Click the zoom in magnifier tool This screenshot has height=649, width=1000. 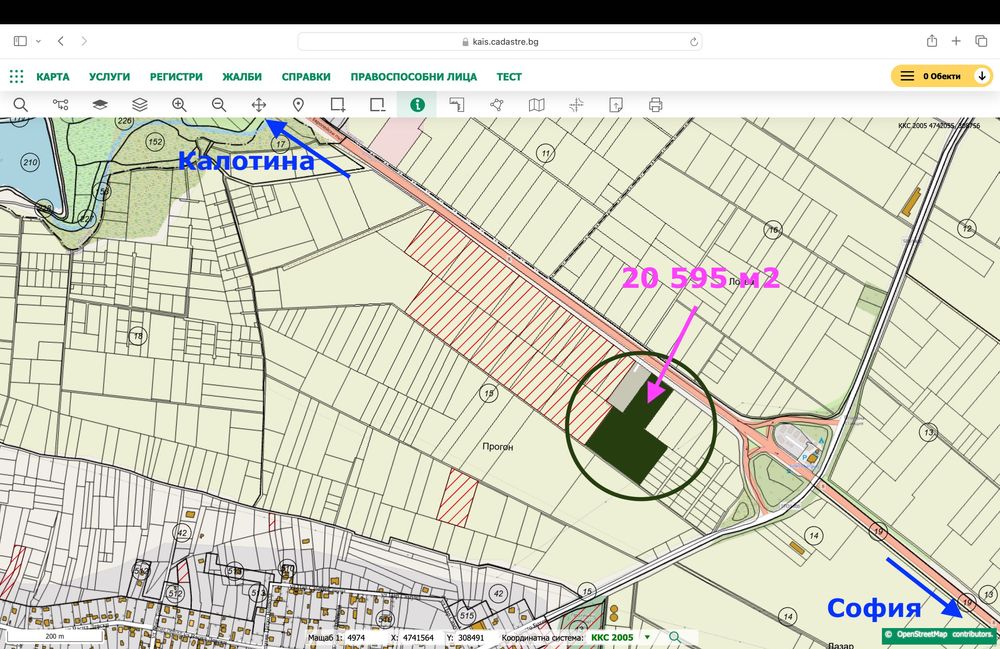click(x=179, y=105)
